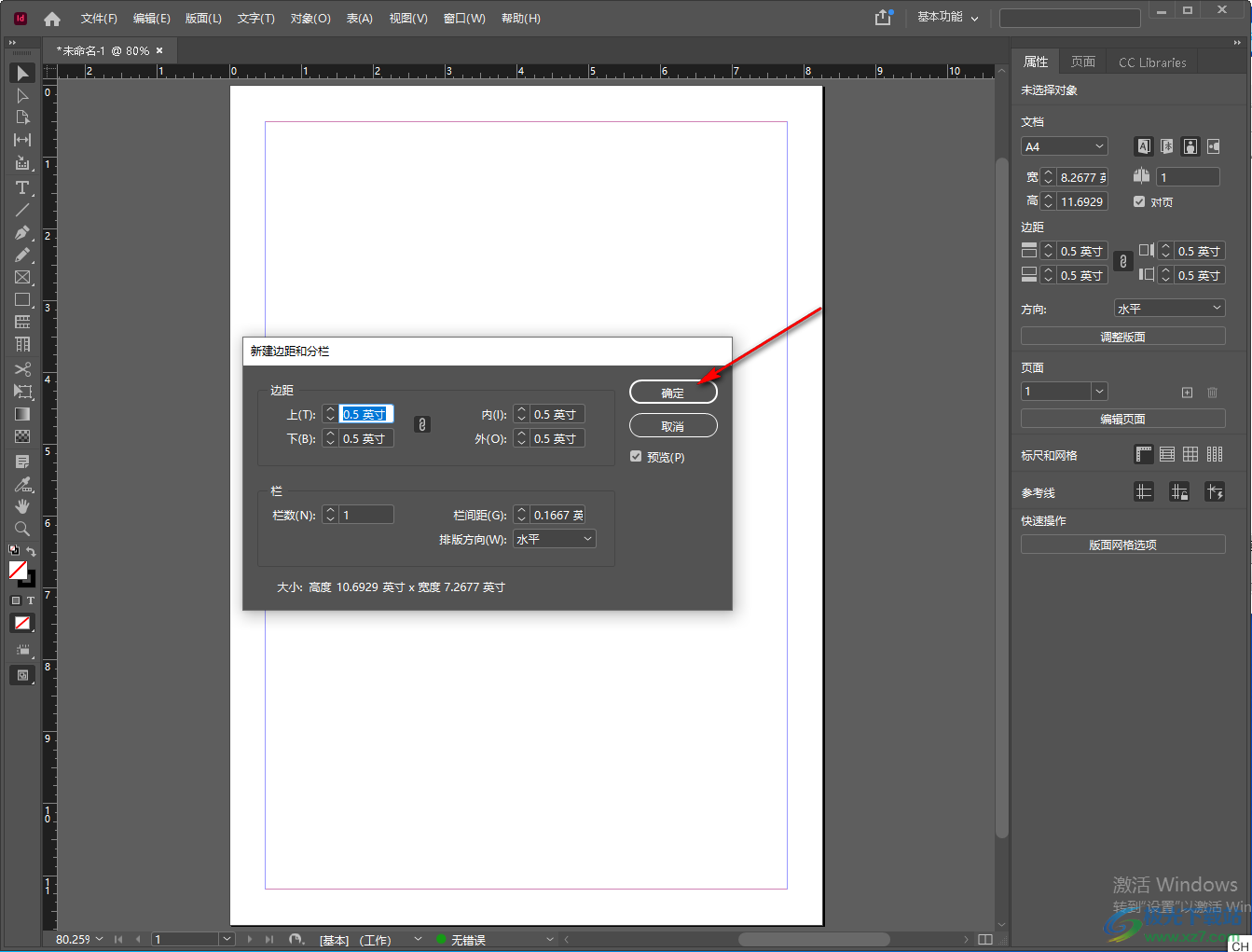
Task: Select the Content Collector tool
Action: tap(22, 163)
